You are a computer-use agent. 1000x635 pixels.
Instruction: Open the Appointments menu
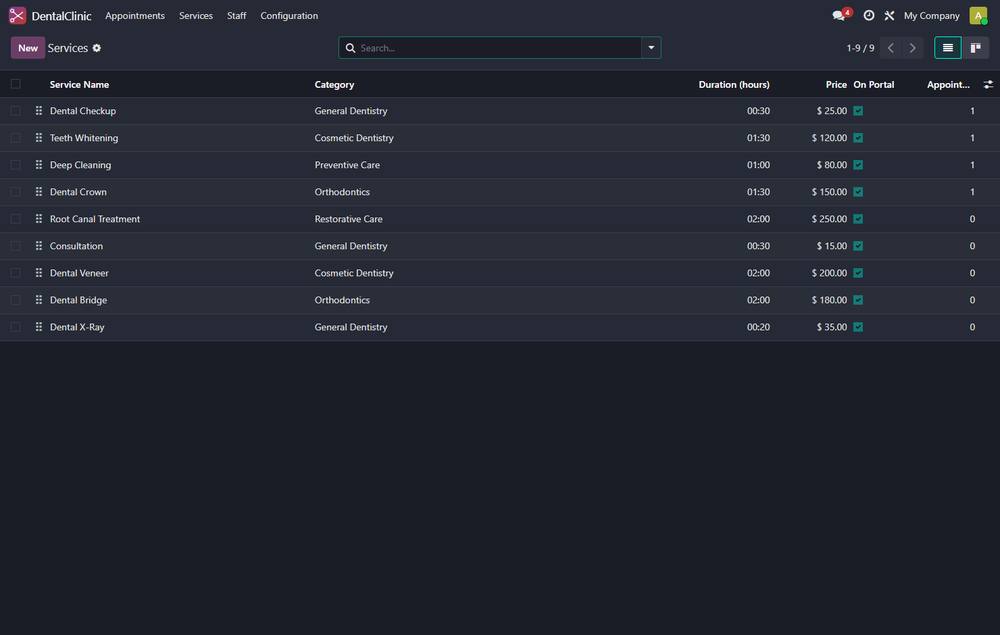[135, 15]
